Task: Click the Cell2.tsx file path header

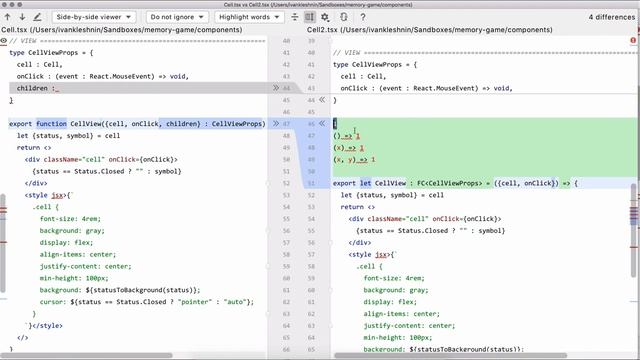Action: point(429,30)
